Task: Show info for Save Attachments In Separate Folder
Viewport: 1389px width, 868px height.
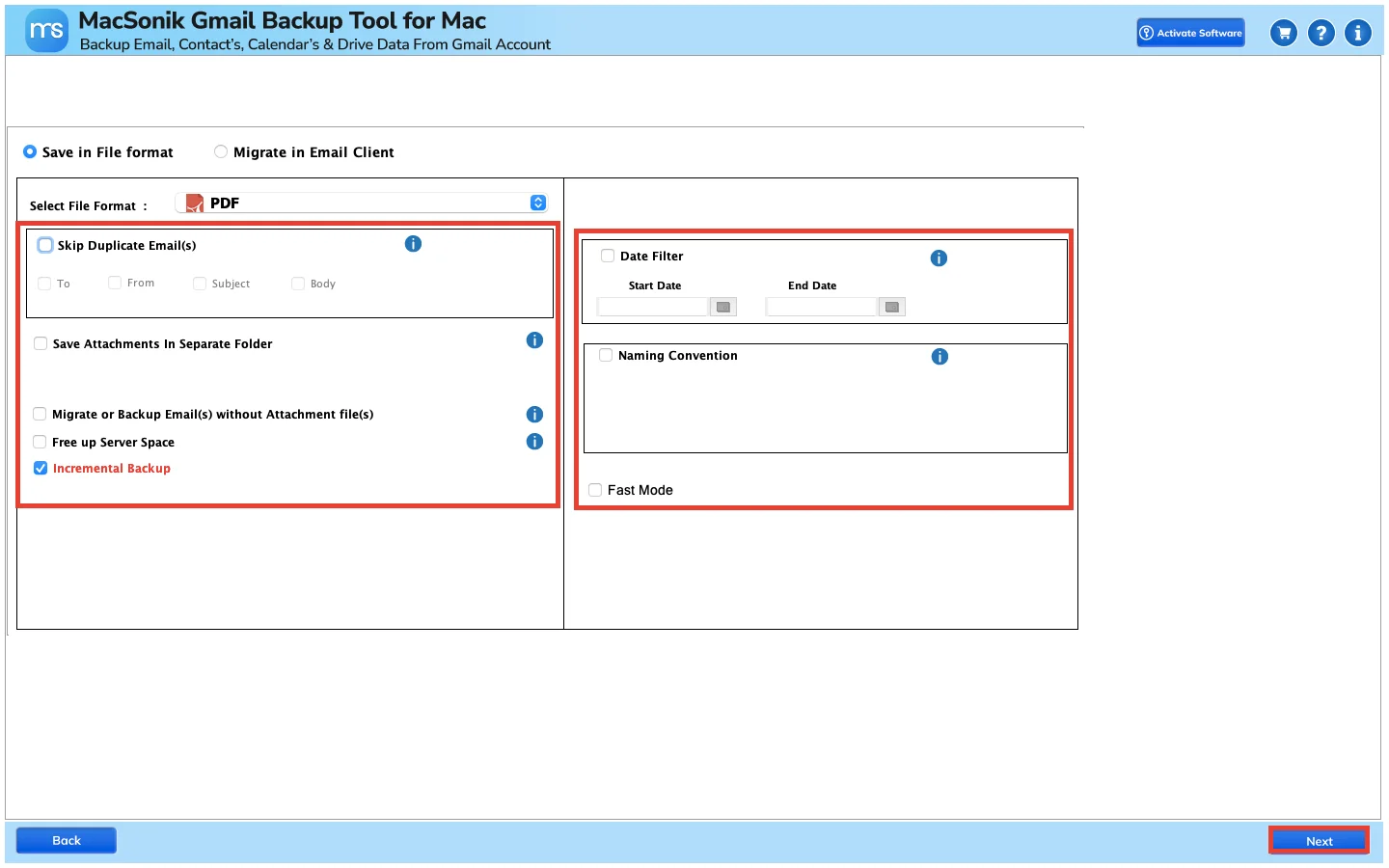Action: 534,340
